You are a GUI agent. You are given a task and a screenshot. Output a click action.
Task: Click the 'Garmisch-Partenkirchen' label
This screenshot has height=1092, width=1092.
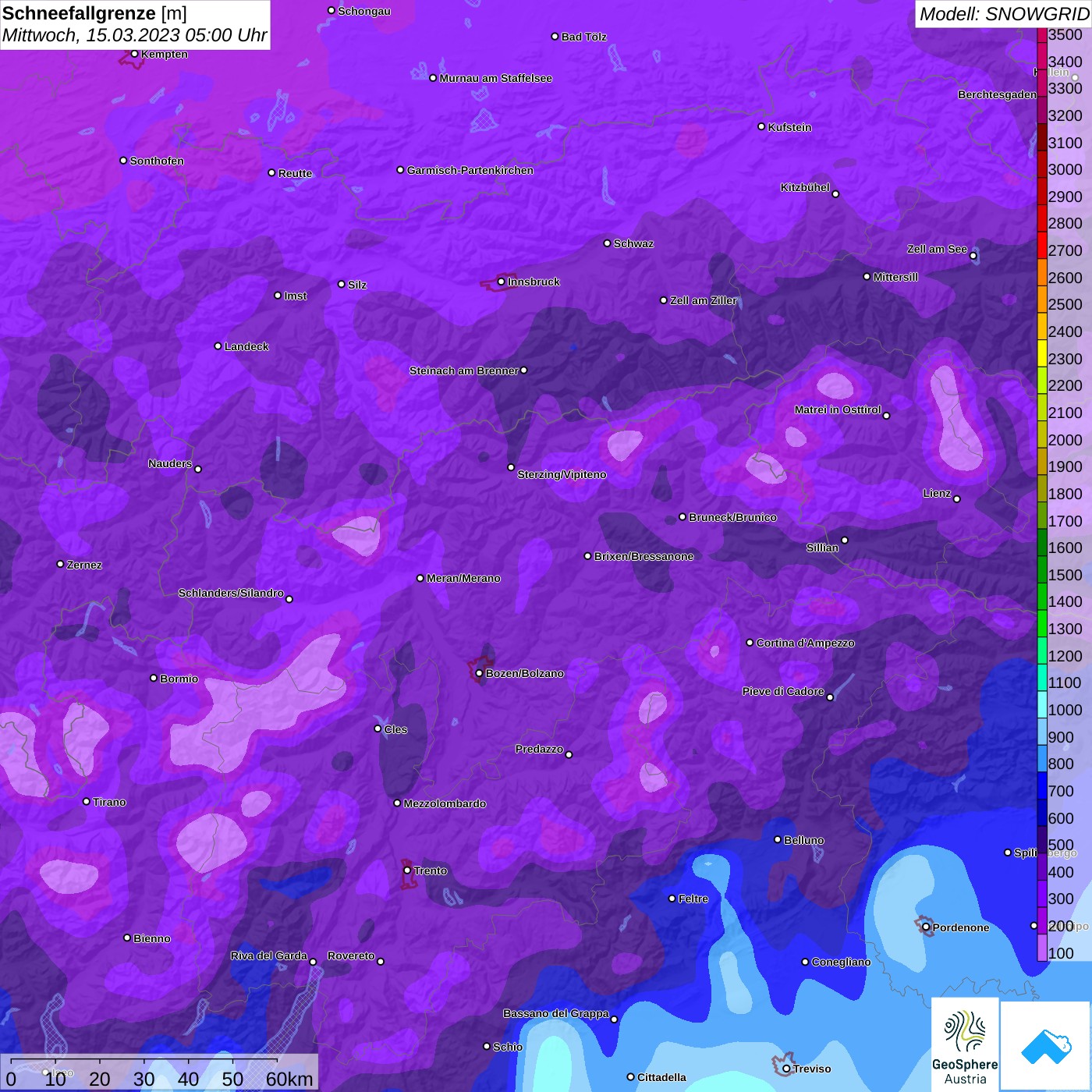tap(470, 170)
